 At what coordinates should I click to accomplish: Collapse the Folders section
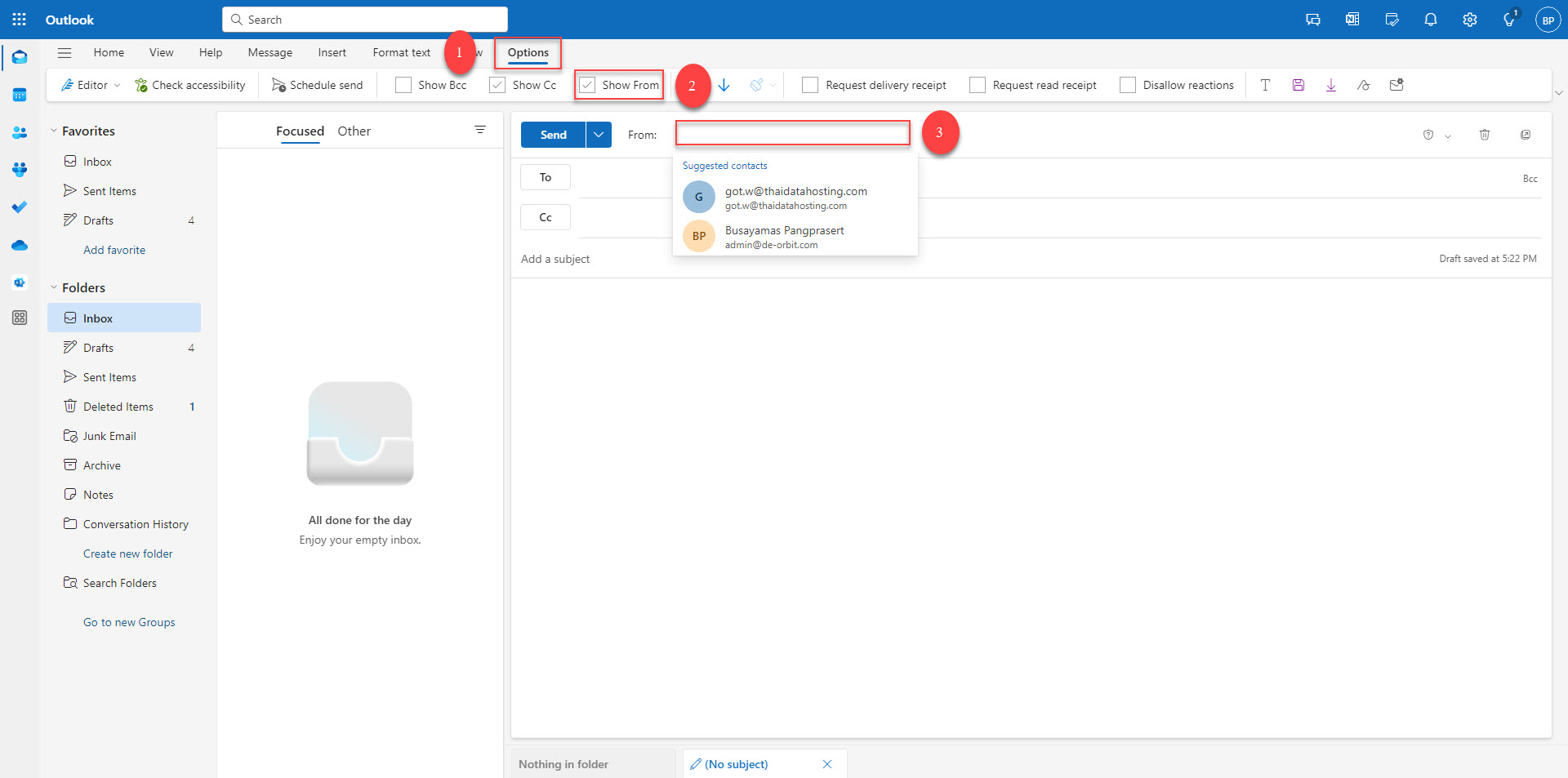(54, 287)
